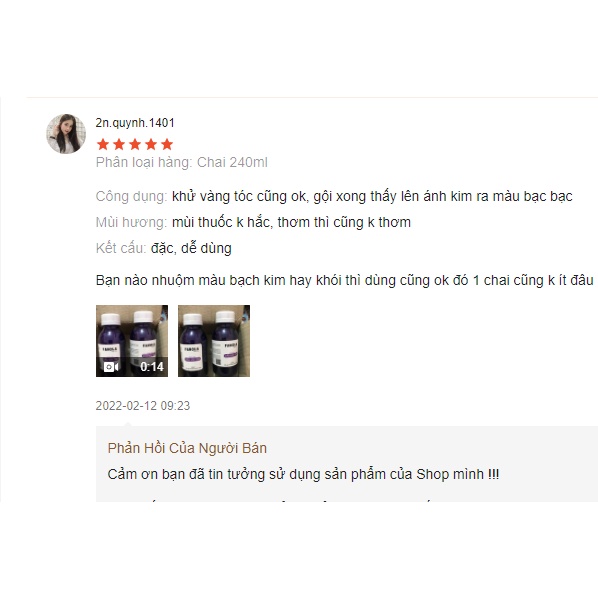598x598 pixels.
Task: Open the profile avatar of reviewer 2n.quynh.1401
Action: click(66, 133)
